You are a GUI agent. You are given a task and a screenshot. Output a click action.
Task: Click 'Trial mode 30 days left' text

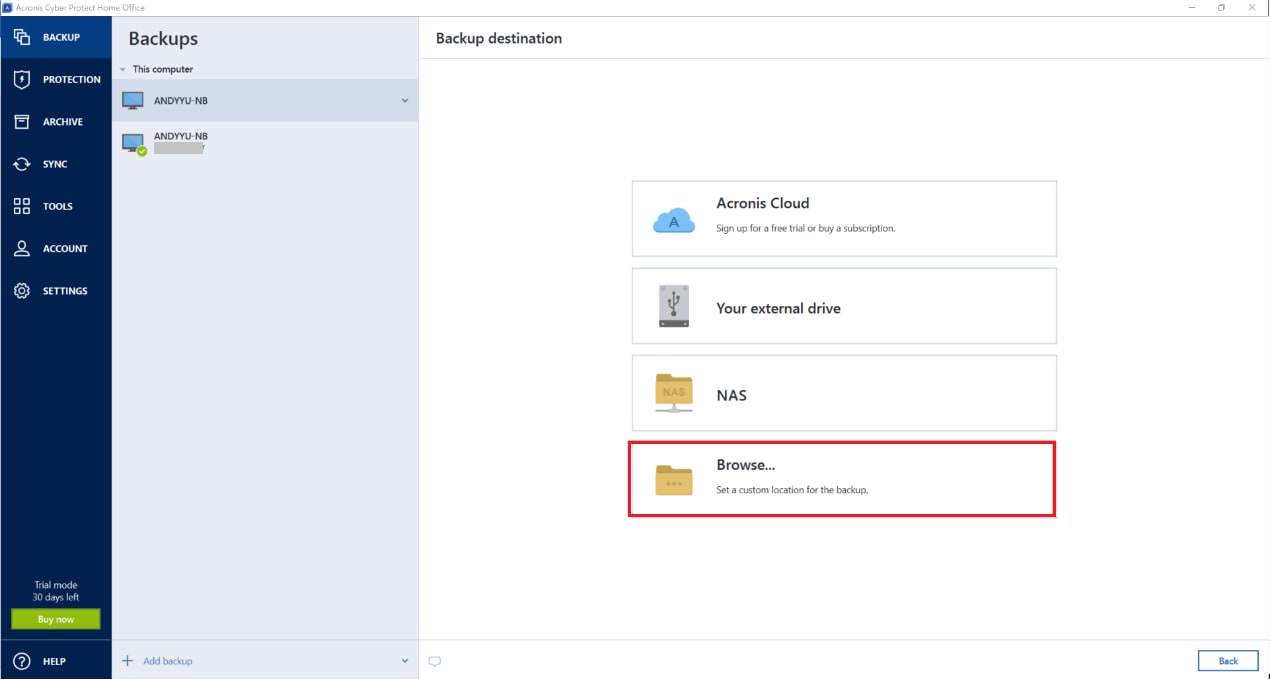coord(56,591)
